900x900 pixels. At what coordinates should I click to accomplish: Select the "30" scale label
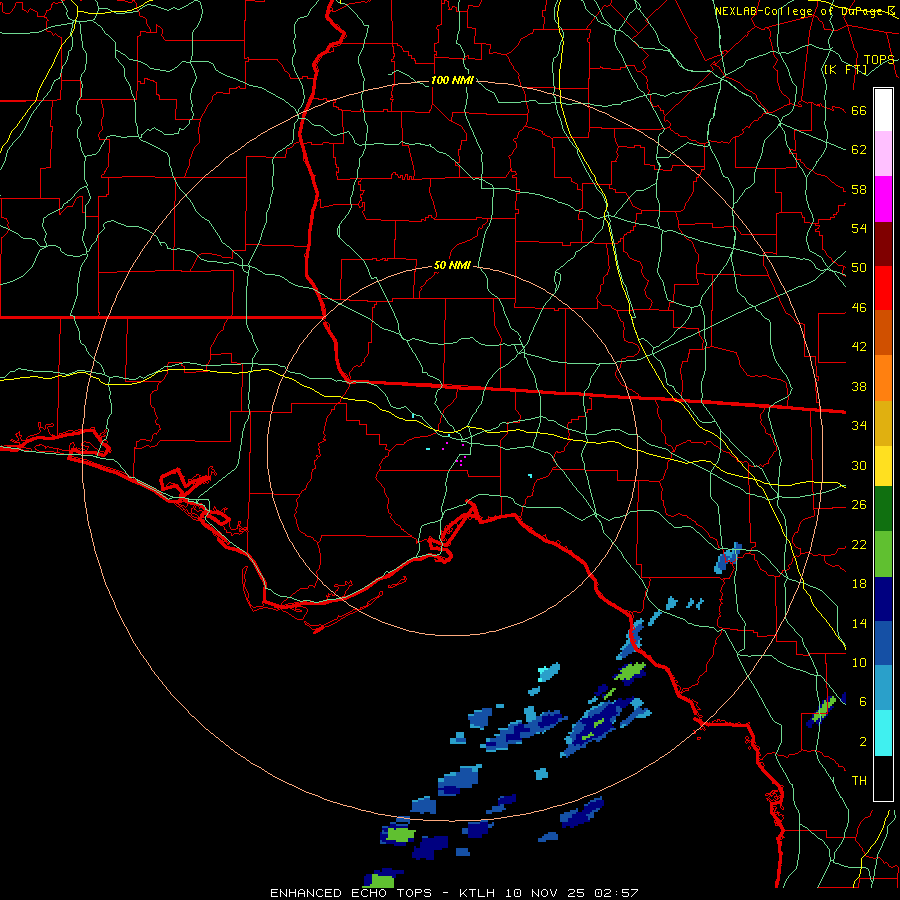coord(859,465)
